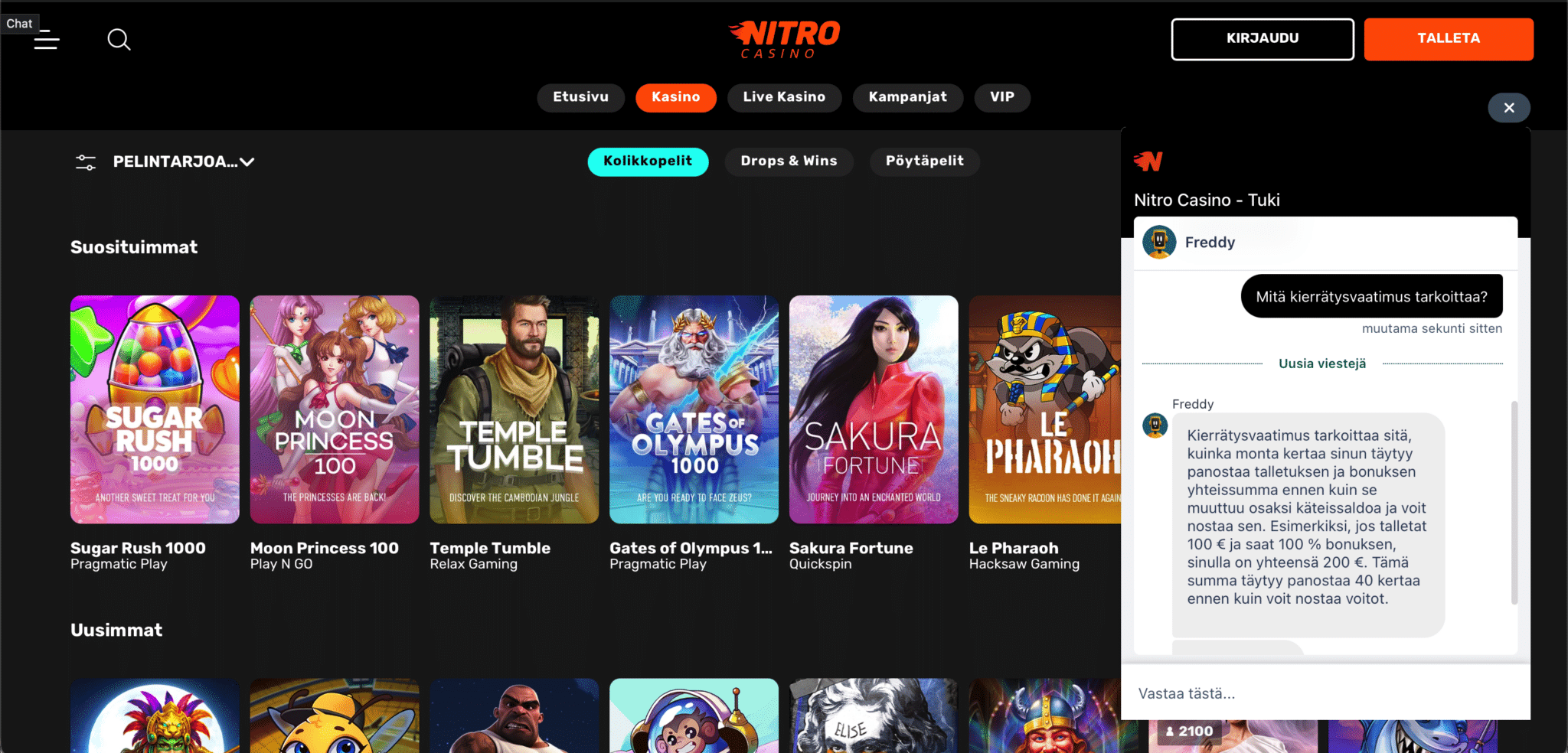Click the Relax Gaming provider text
Viewport: 1568px width, 753px height.
click(x=474, y=564)
